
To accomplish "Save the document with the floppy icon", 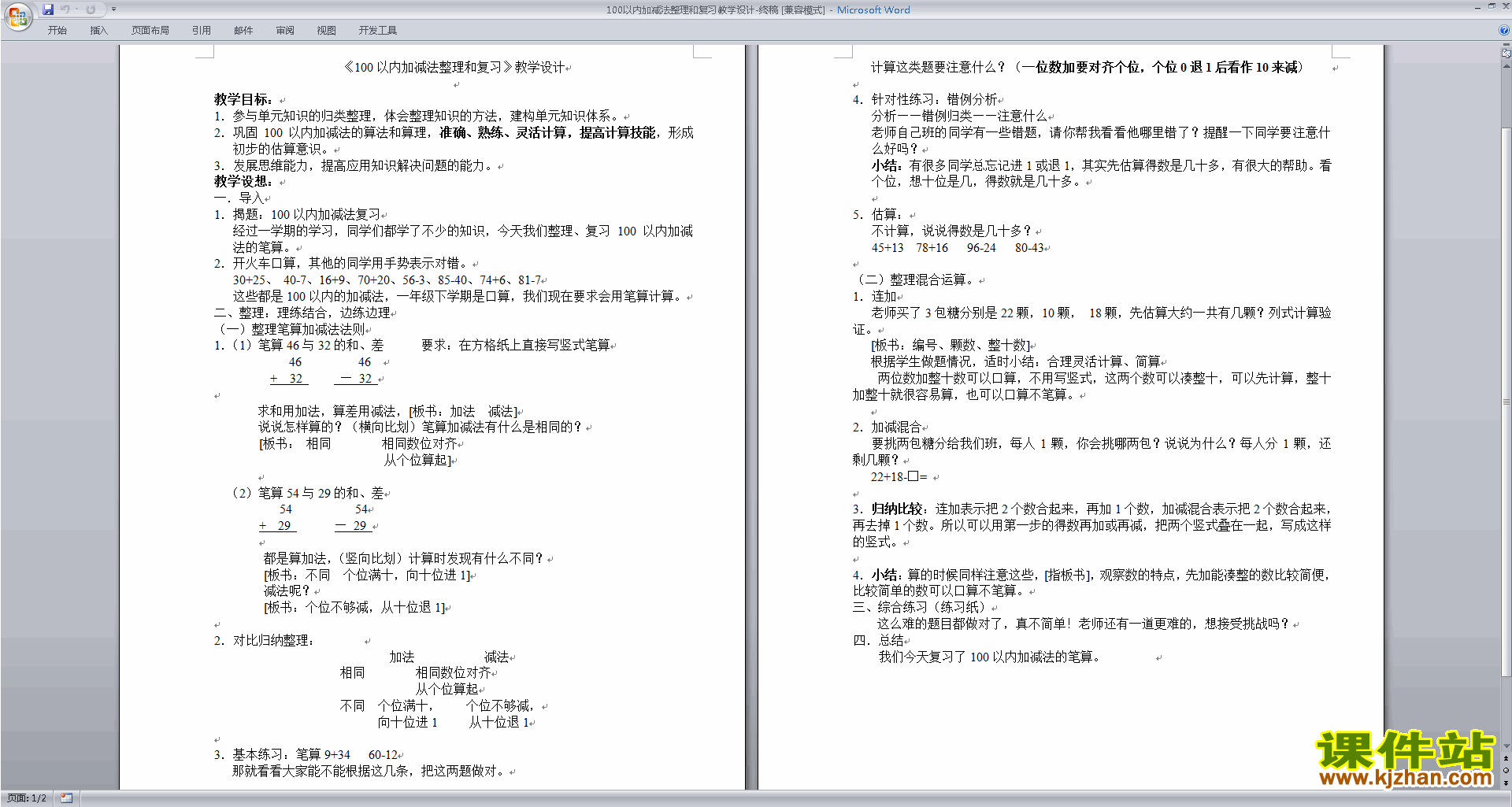I will [48, 9].
